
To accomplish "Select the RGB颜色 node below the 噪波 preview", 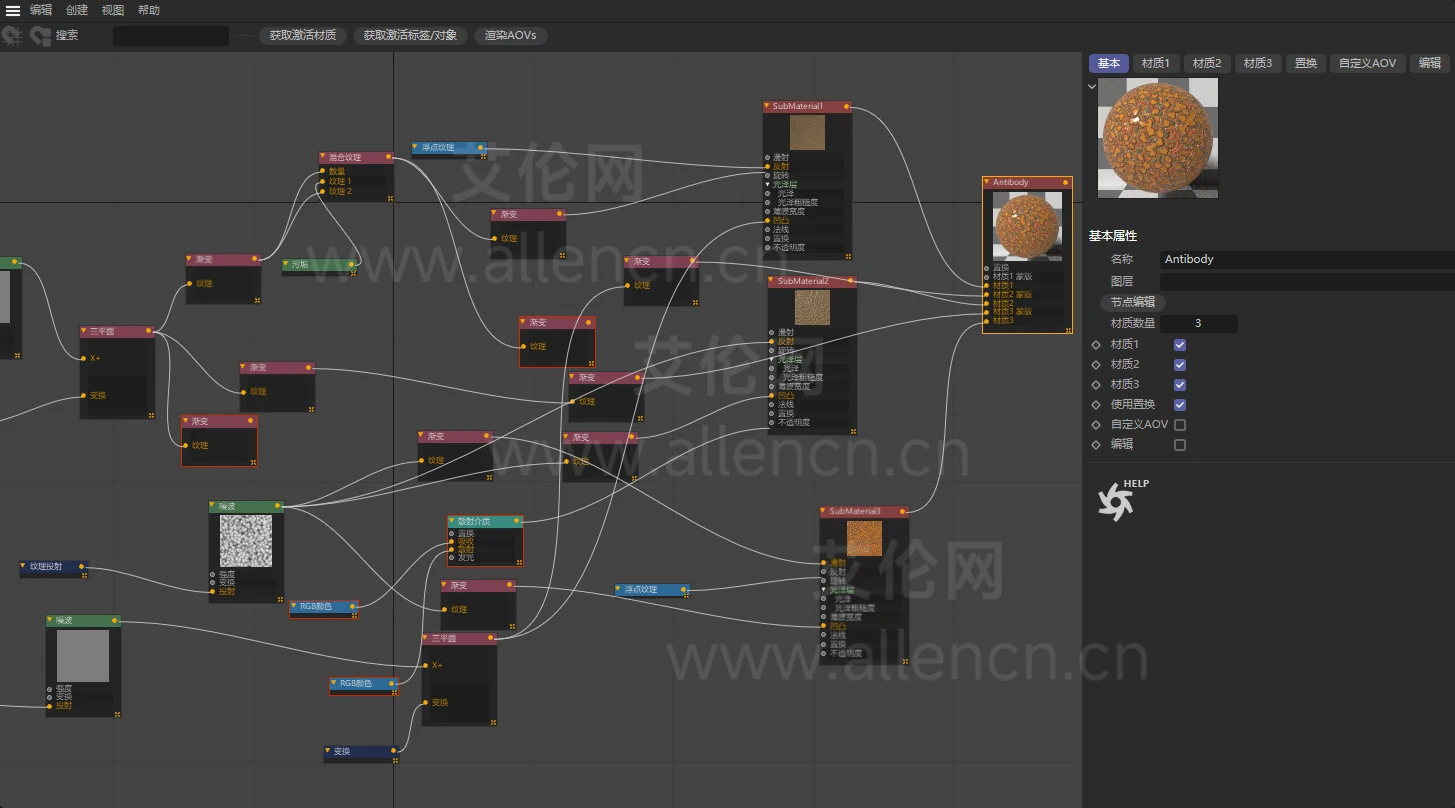I will click(x=322, y=606).
